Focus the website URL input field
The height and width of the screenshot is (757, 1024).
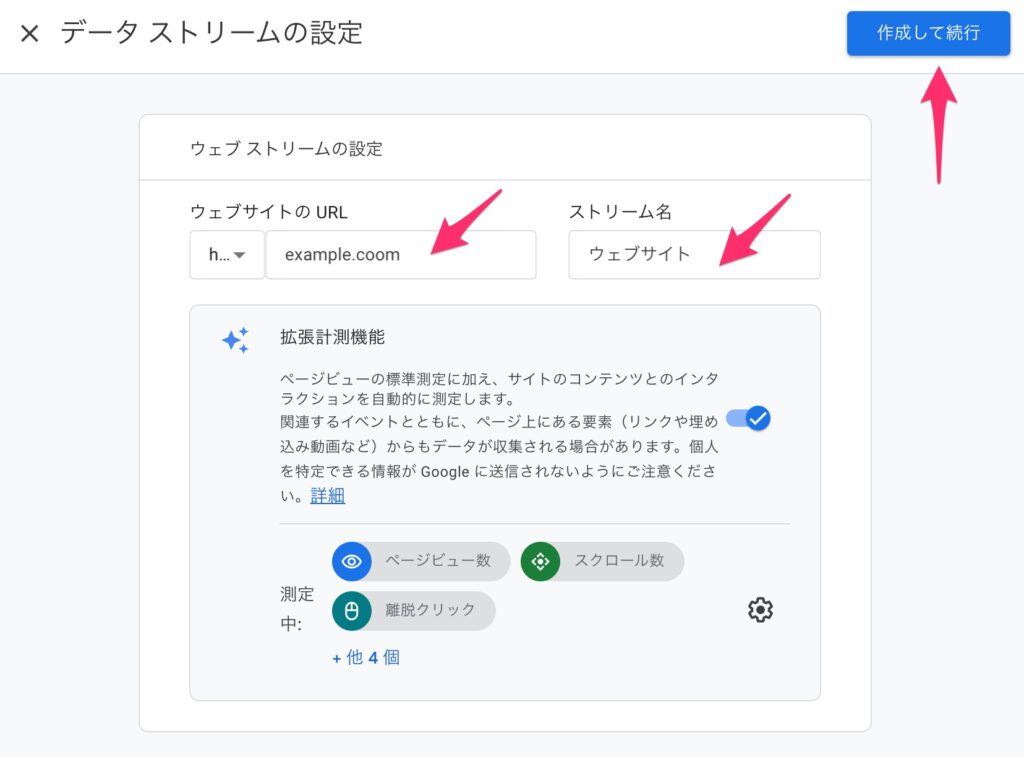400,255
